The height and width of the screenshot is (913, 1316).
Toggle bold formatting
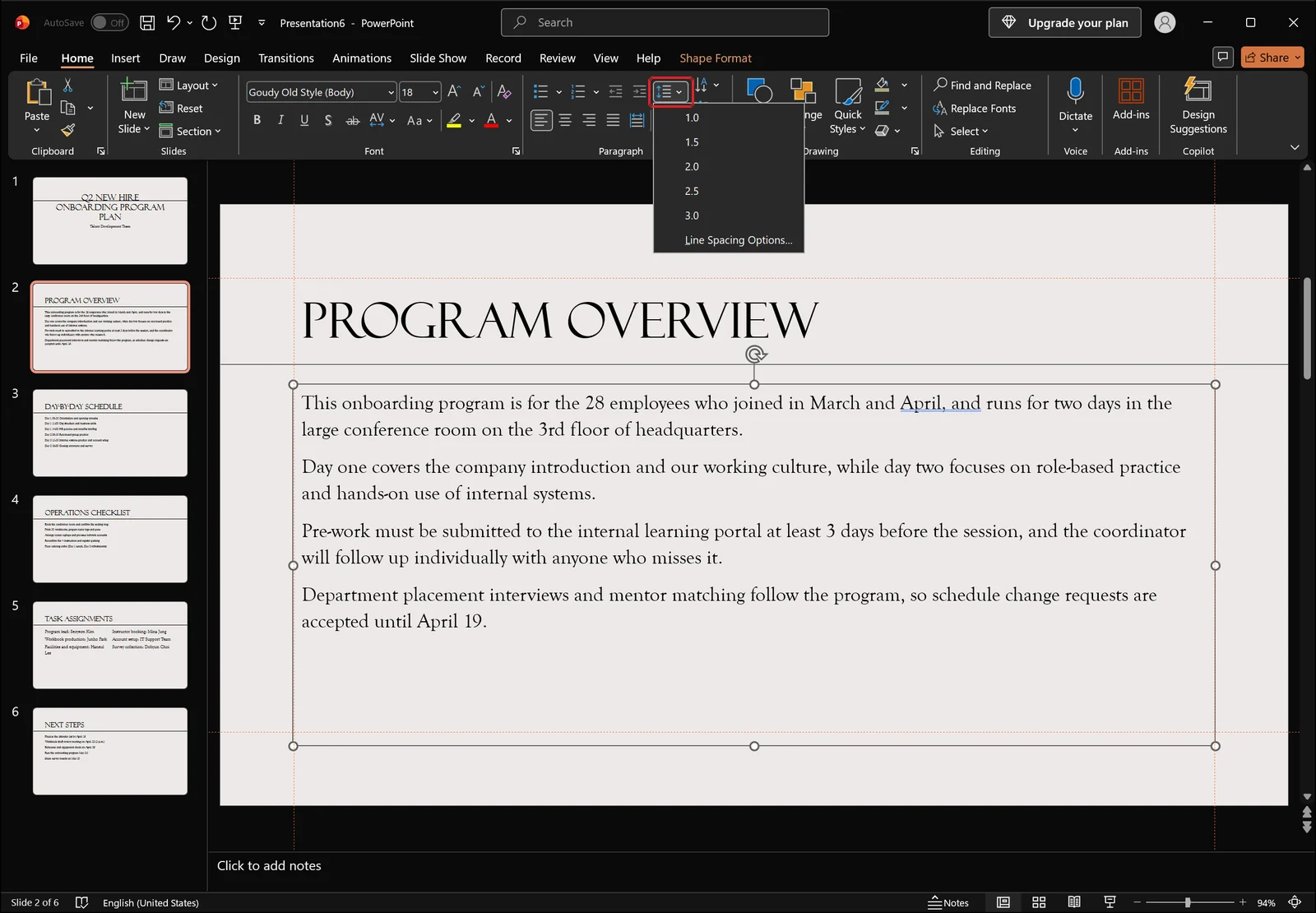(x=257, y=120)
